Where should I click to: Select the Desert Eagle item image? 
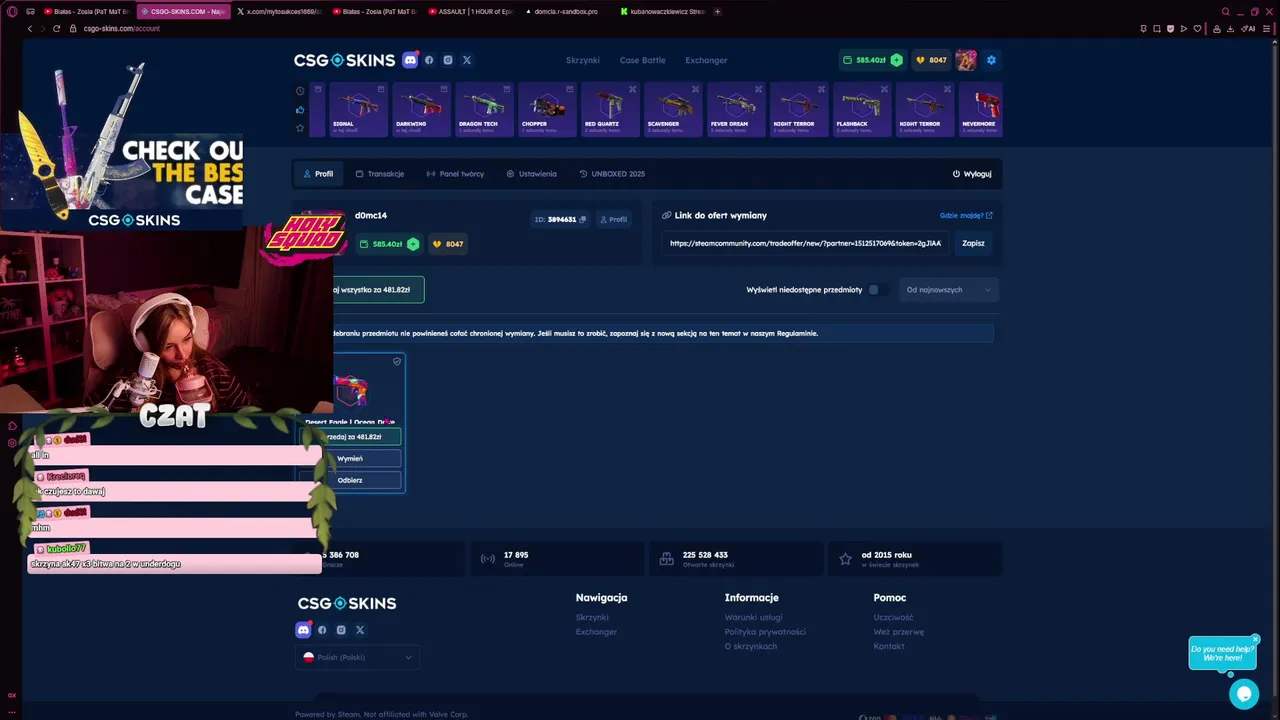(351, 391)
